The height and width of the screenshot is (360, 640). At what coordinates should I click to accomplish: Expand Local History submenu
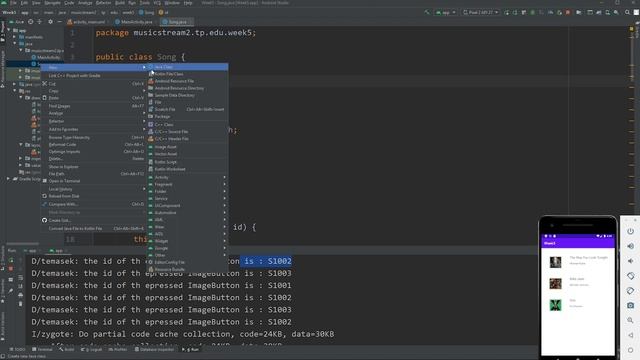(93, 189)
